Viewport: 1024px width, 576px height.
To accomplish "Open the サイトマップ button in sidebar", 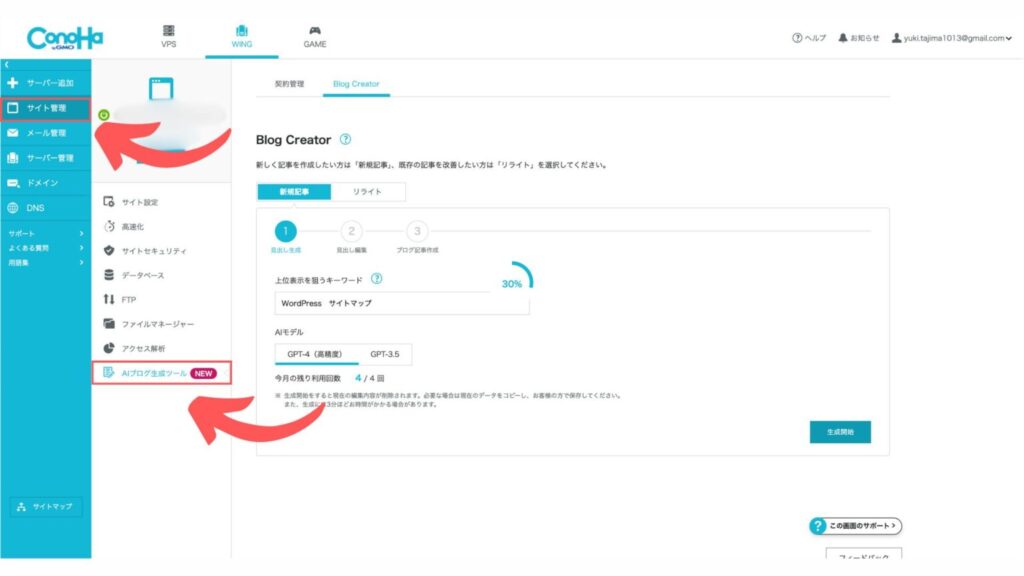I will [46, 506].
